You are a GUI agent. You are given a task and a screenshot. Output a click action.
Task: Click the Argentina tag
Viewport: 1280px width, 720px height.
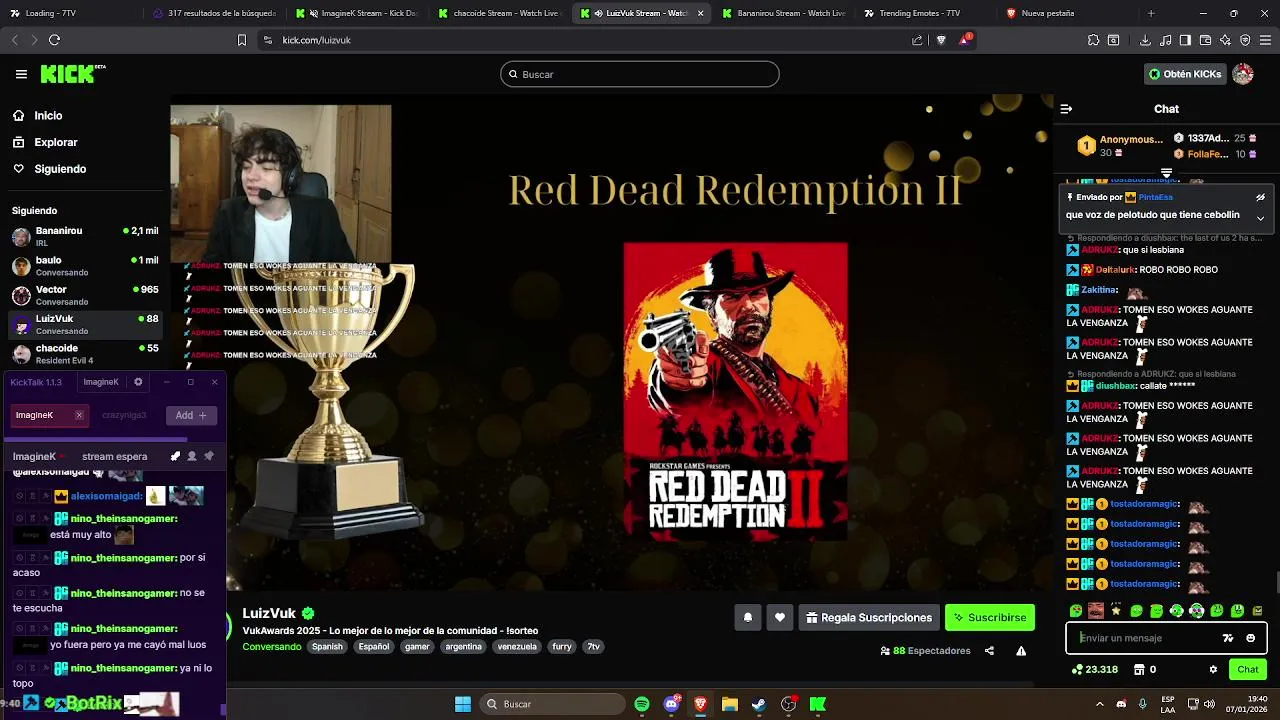pyautogui.click(x=463, y=647)
